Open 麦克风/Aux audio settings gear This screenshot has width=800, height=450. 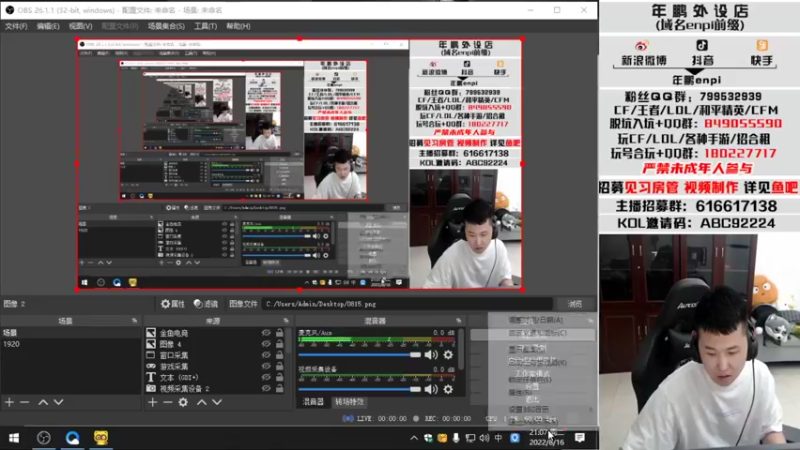coord(448,355)
